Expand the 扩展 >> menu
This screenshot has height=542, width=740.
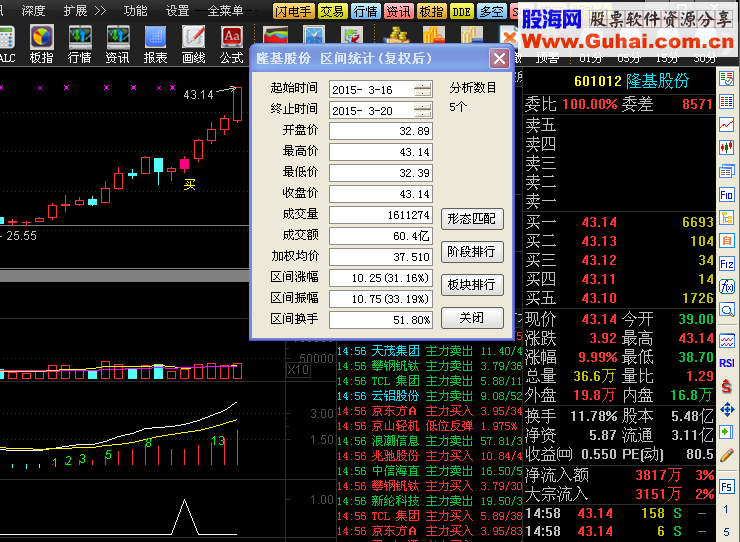[x=85, y=10]
